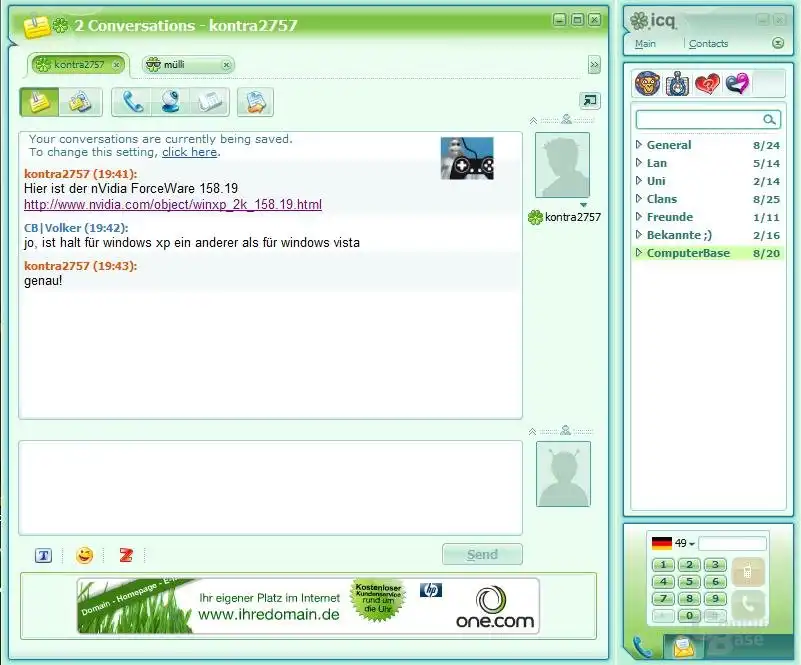Open the country code dropdown showing 49
The height and width of the screenshot is (665, 801).
684,544
